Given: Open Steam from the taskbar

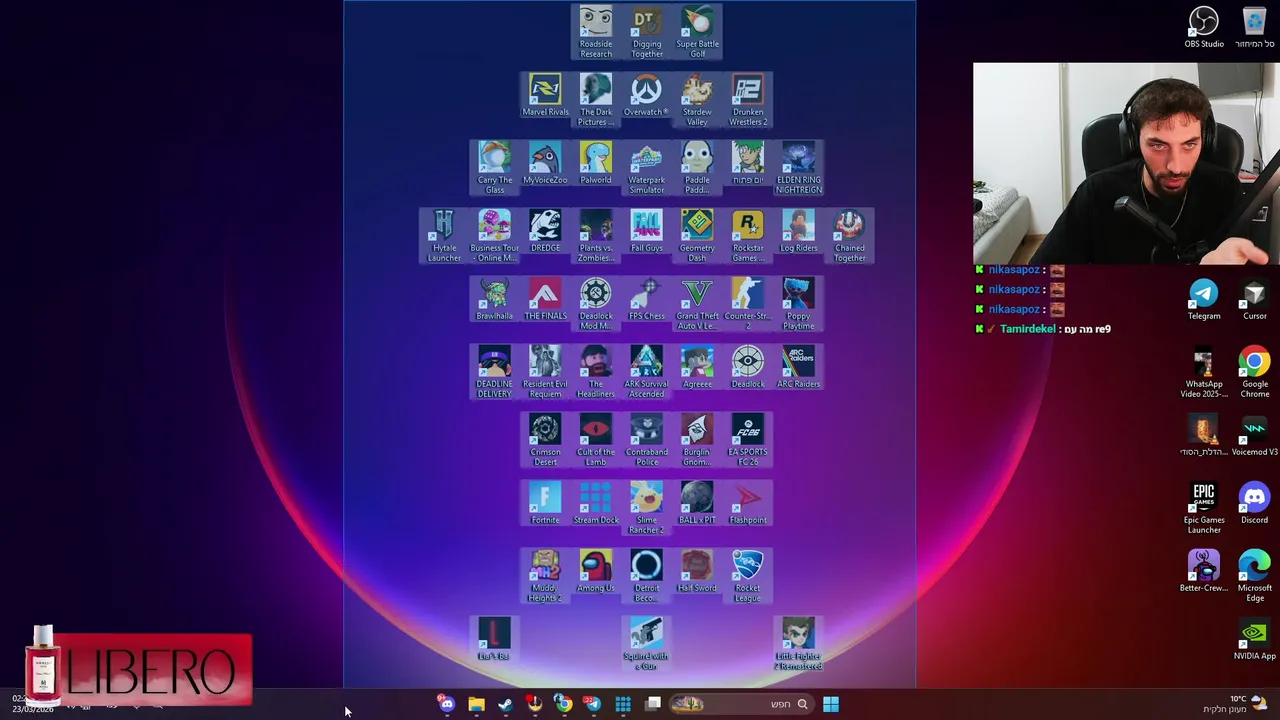Looking at the screenshot, I should click(506, 704).
